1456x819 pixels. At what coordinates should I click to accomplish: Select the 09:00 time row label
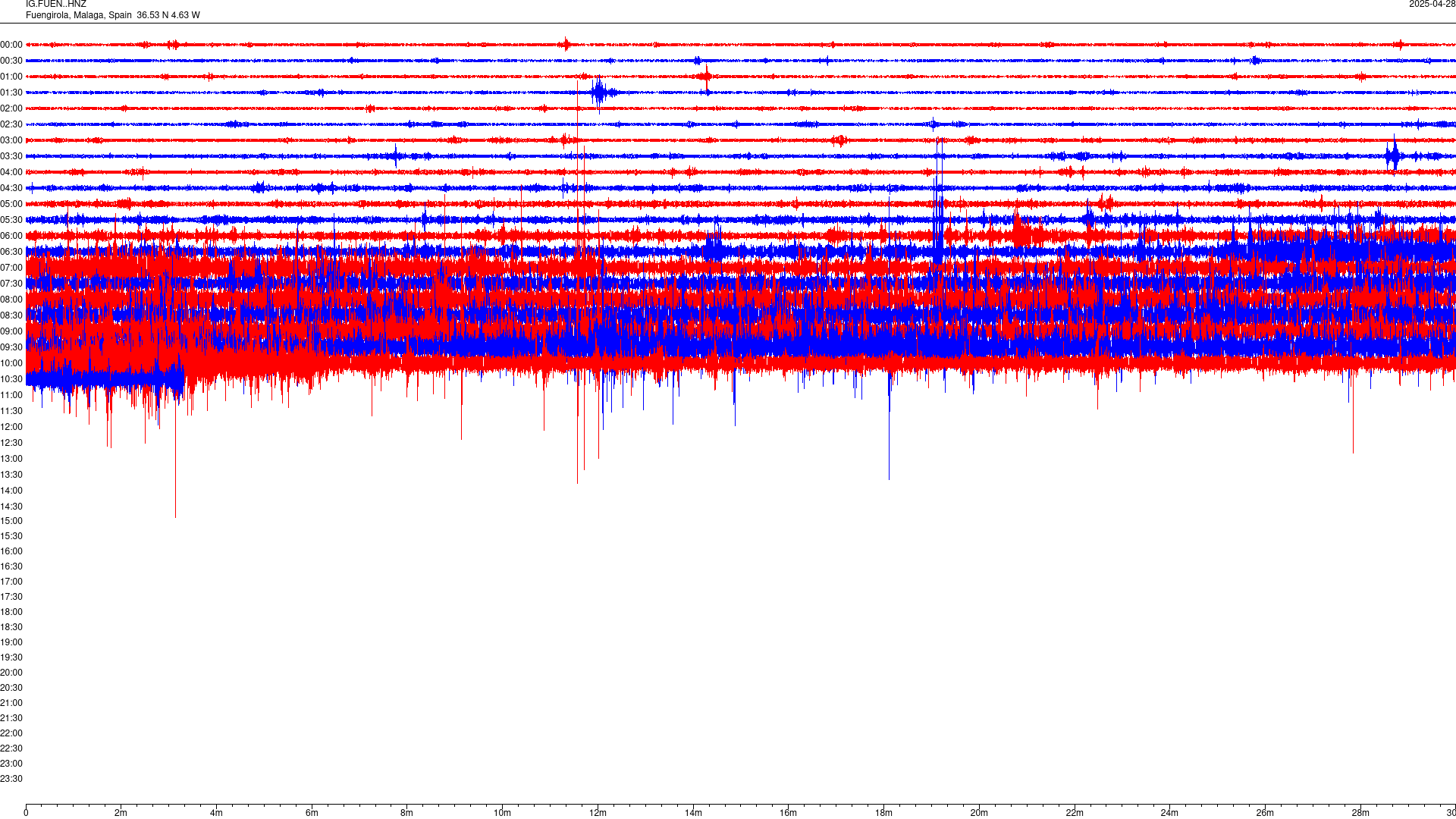(x=11, y=331)
